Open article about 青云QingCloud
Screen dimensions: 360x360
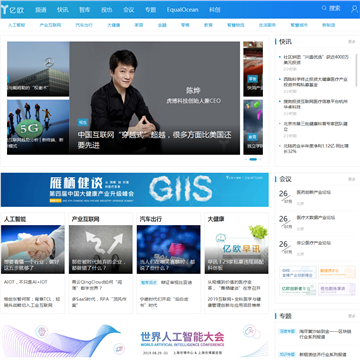(97, 285)
